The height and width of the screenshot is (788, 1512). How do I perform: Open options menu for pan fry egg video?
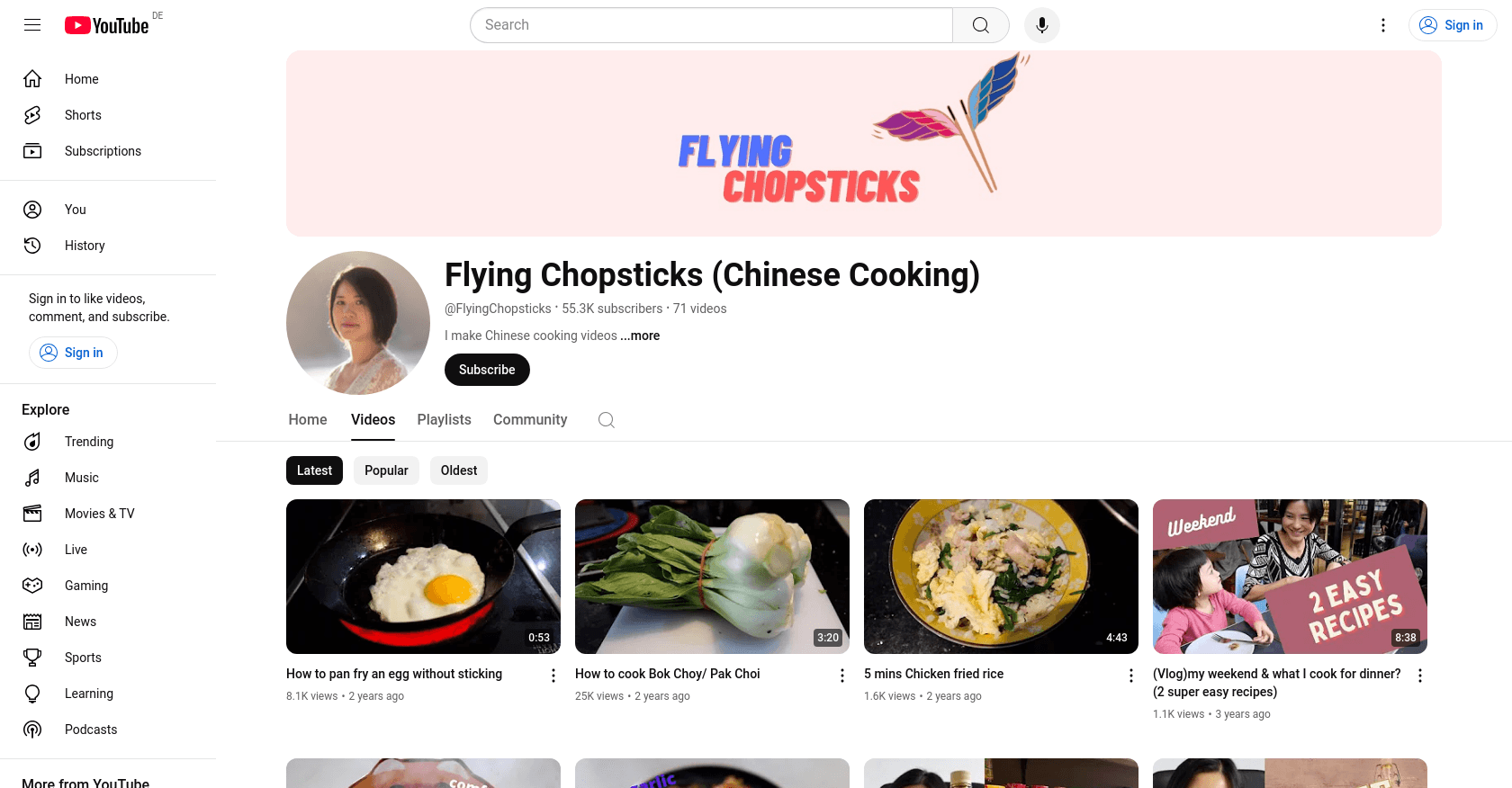point(553,676)
